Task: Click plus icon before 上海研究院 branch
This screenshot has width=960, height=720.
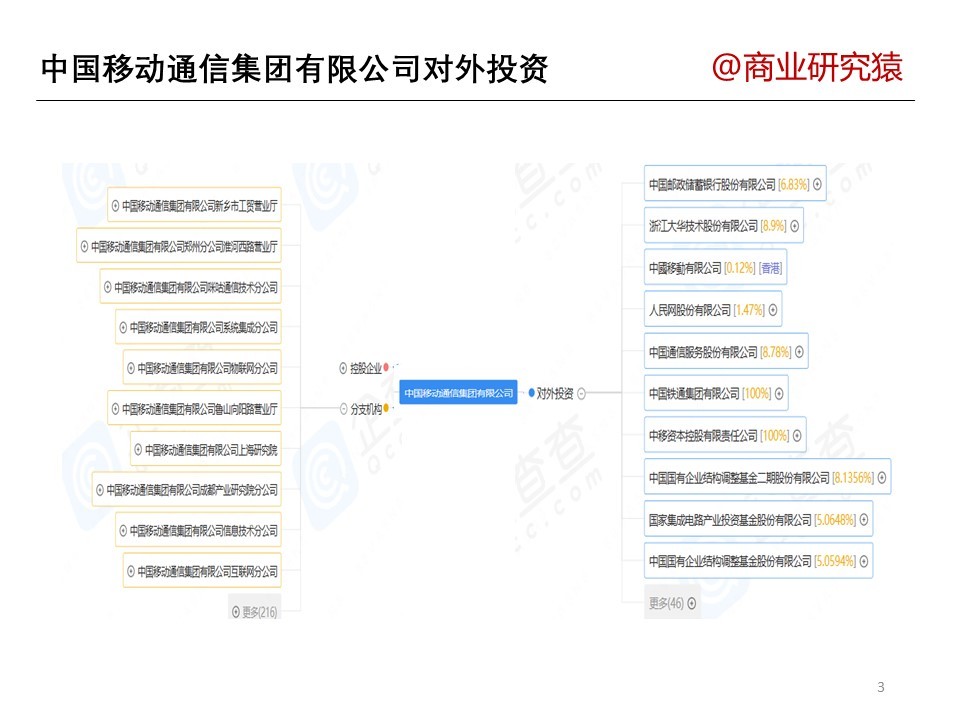Action: (x=138, y=450)
